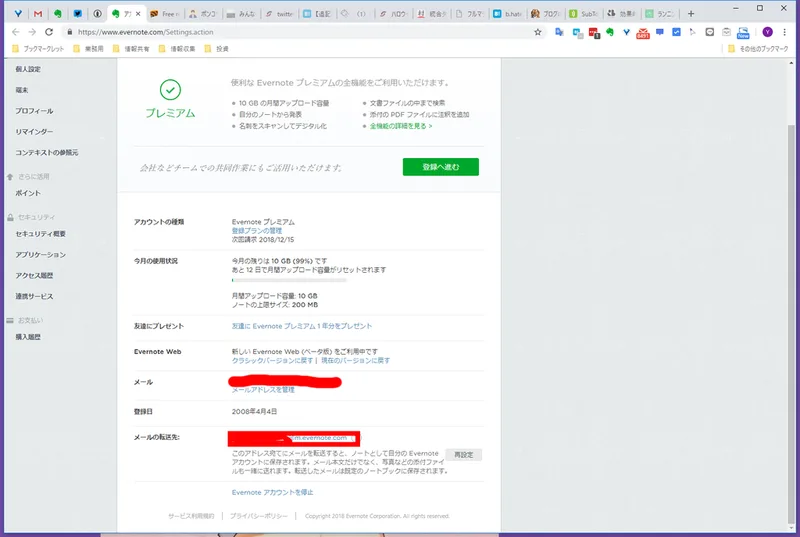The height and width of the screenshot is (537, 800).
Task: Open セキュリティ概要 in the sidebar
Action: point(40,234)
